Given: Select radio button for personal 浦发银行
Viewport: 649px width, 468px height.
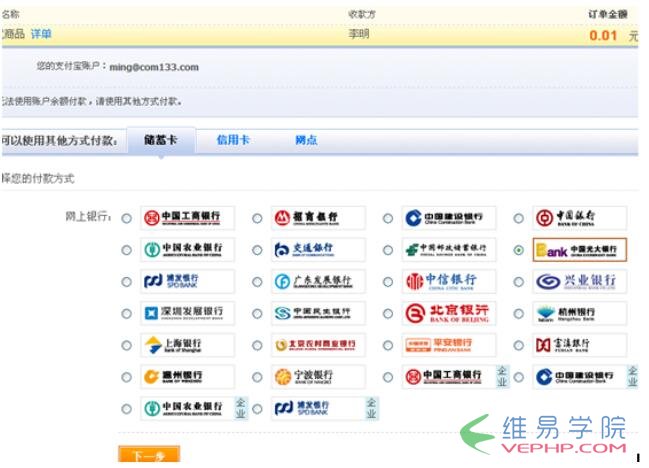Looking at the screenshot, I should click(127, 282).
